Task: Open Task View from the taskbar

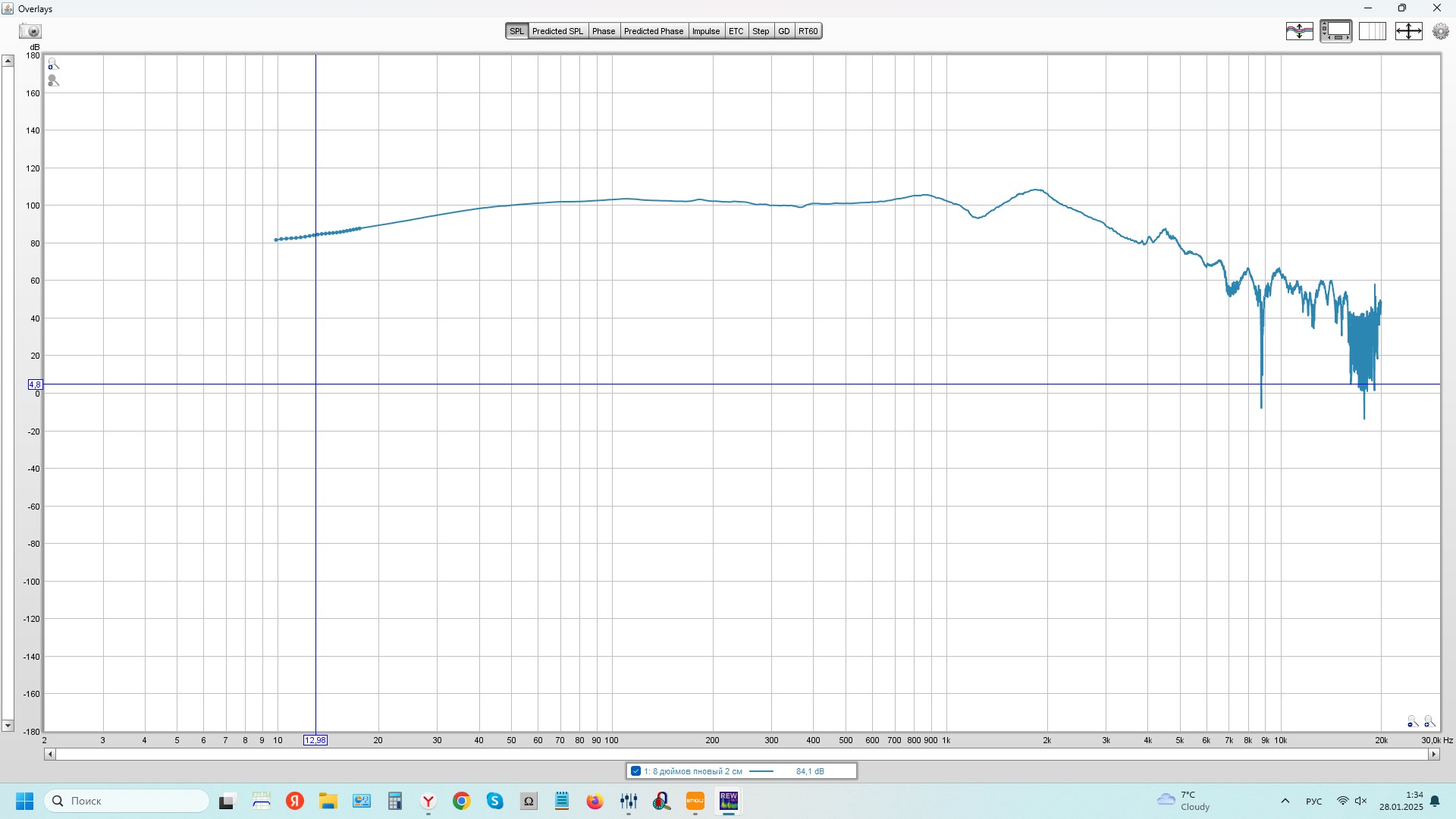Action: [227, 801]
